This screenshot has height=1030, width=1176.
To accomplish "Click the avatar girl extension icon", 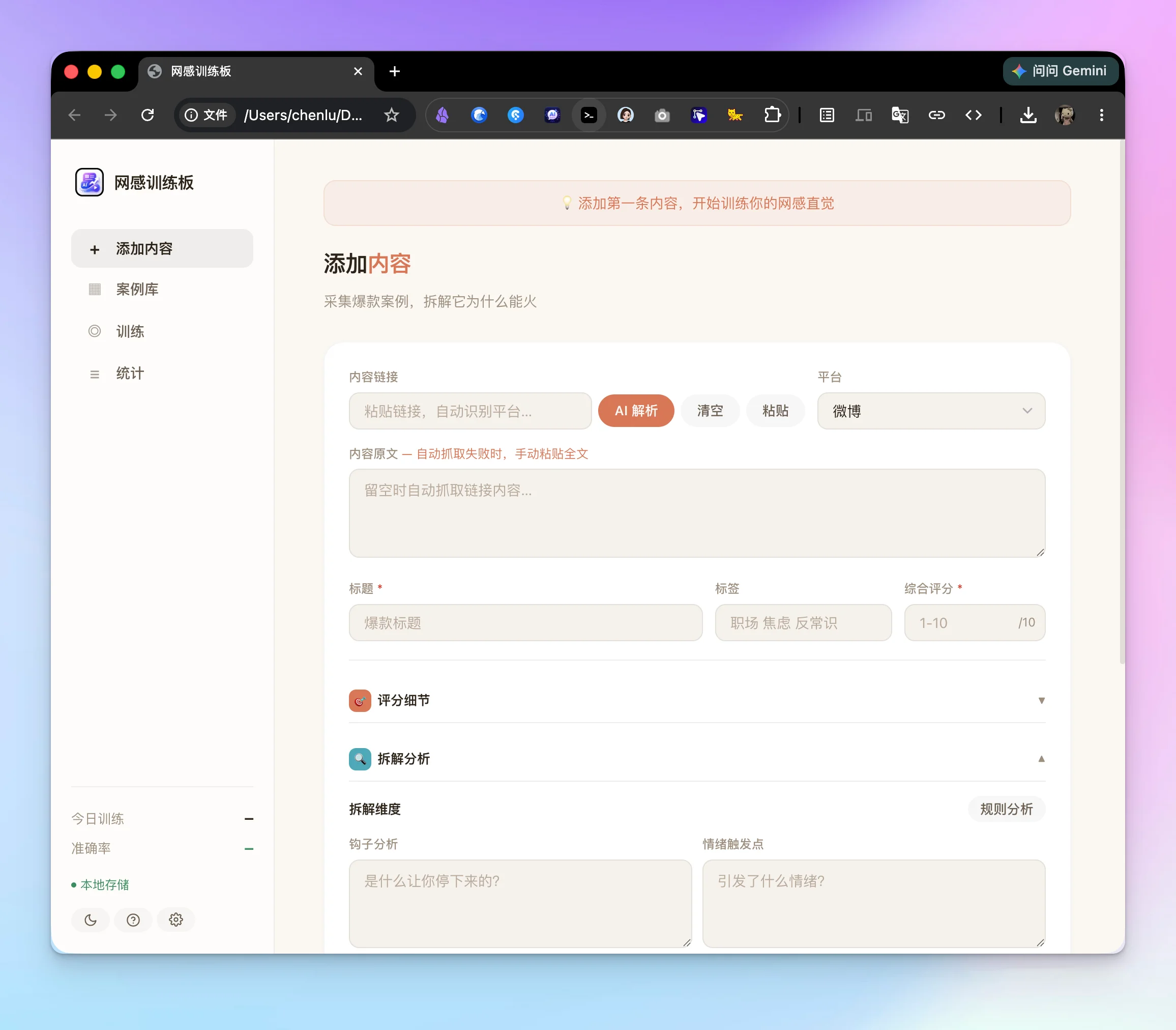I will point(626,115).
